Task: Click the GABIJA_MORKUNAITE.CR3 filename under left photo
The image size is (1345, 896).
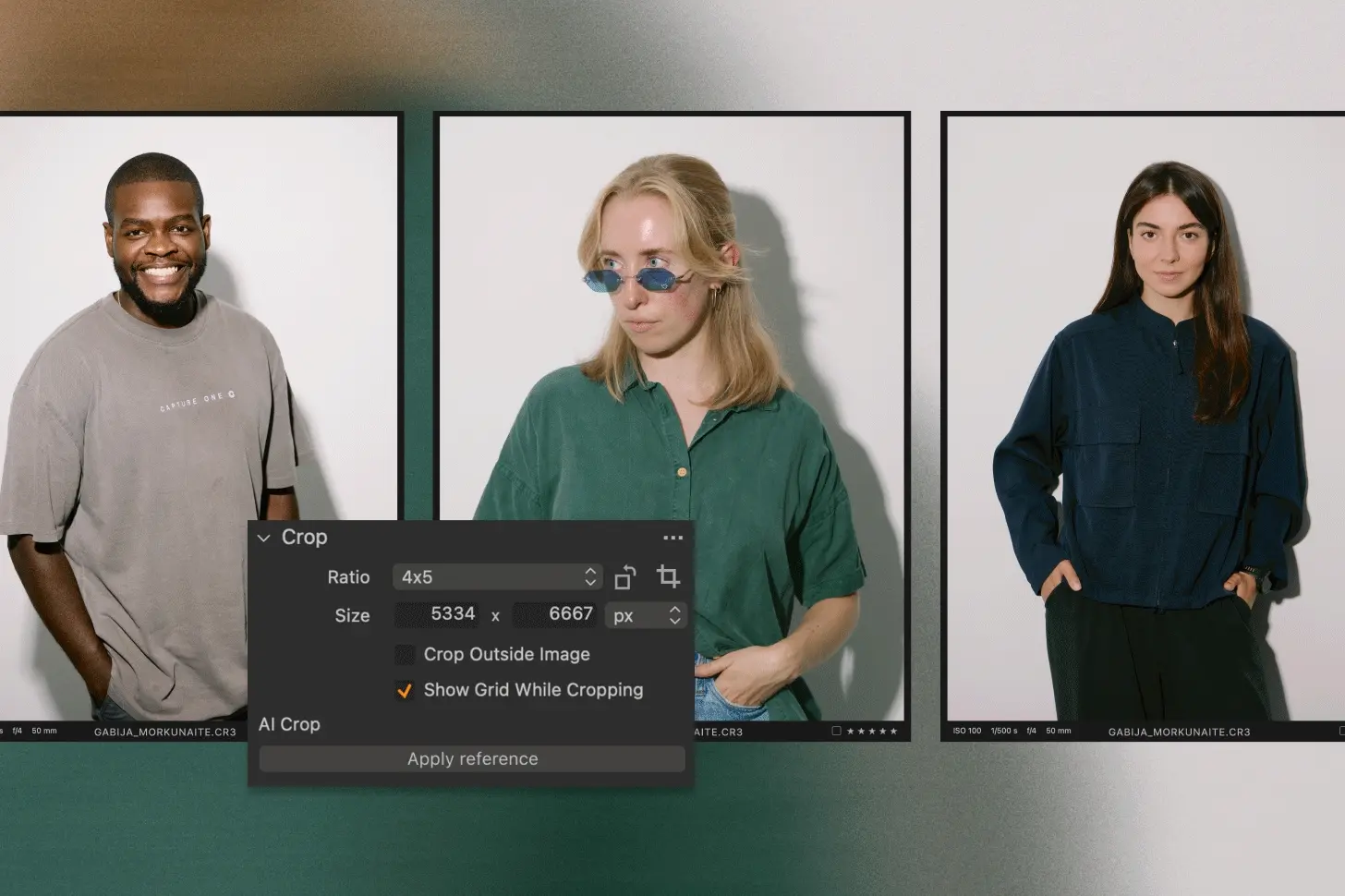Action: pyautogui.click(x=164, y=732)
